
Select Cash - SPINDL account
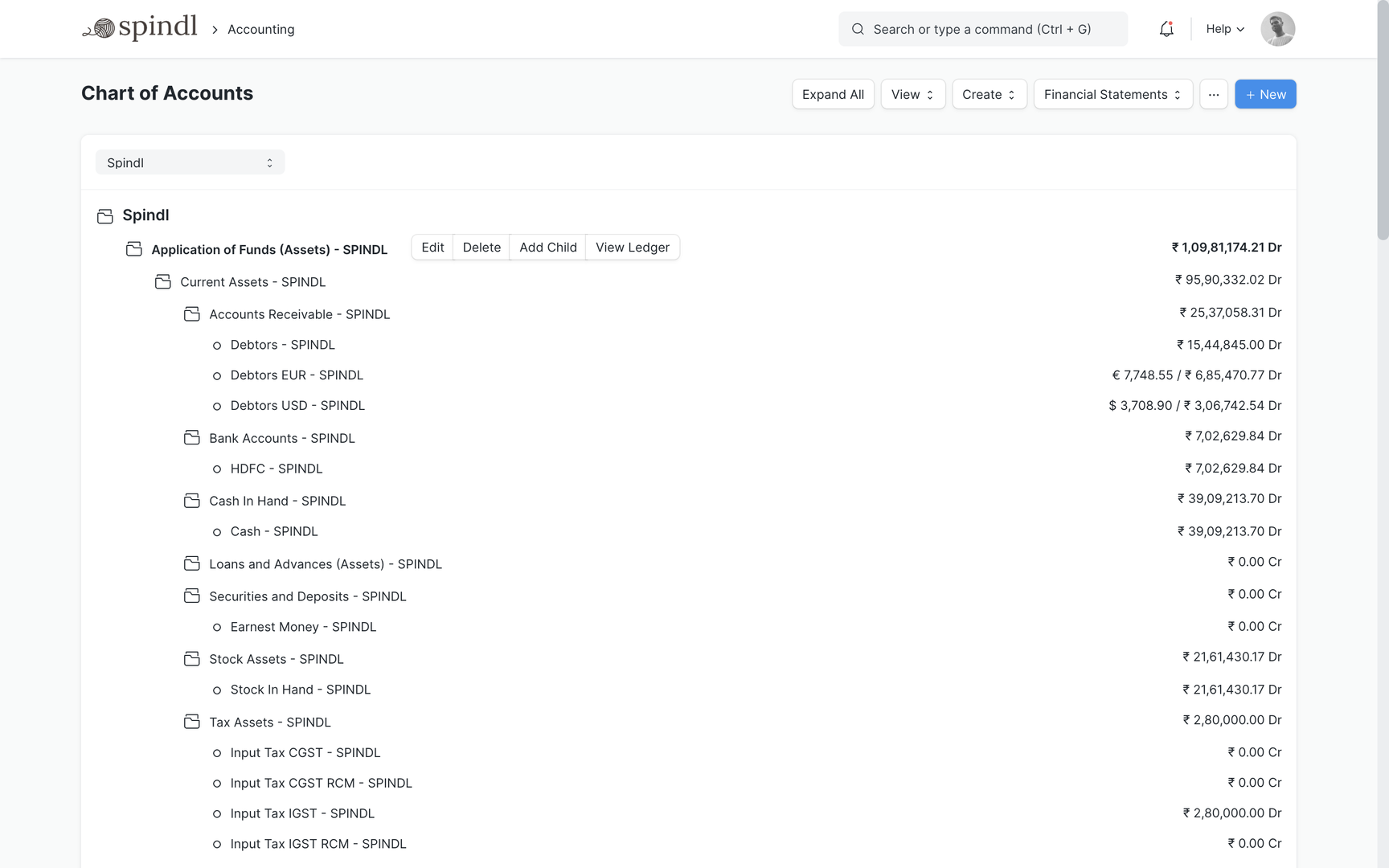[x=273, y=531]
